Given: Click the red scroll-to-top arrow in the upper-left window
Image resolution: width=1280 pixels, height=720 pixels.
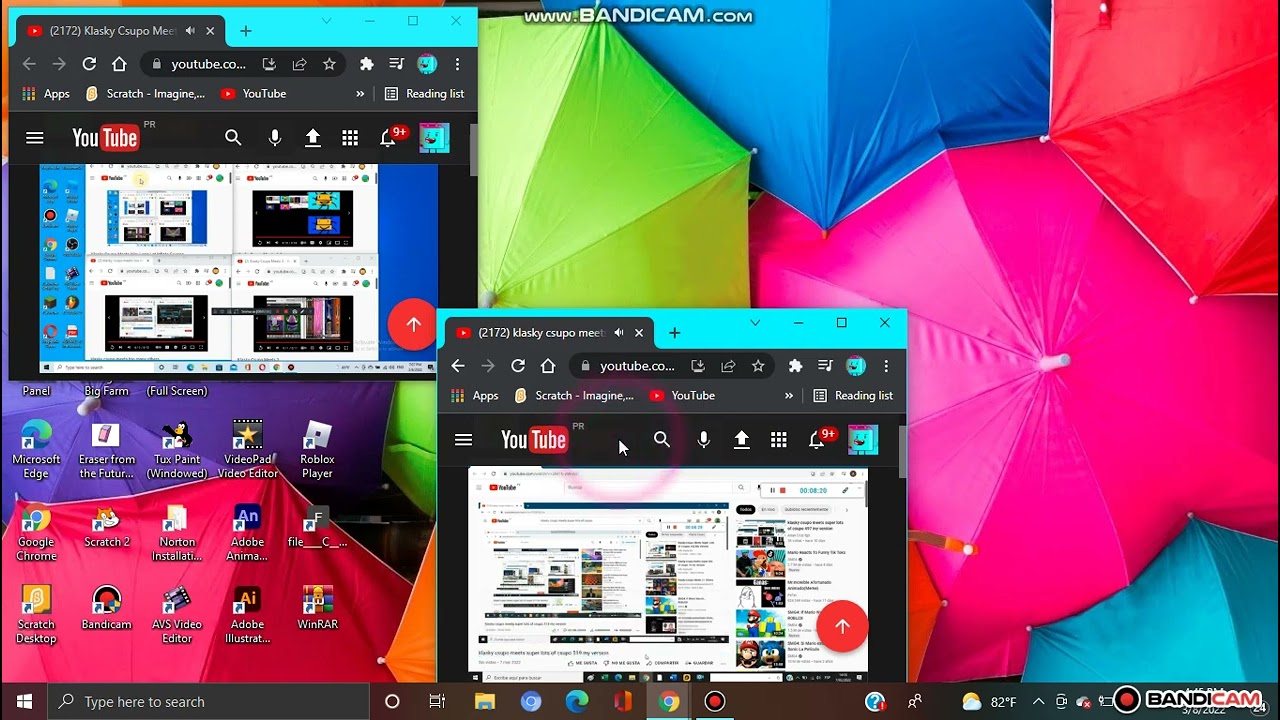Looking at the screenshot, I should point(413,324).
